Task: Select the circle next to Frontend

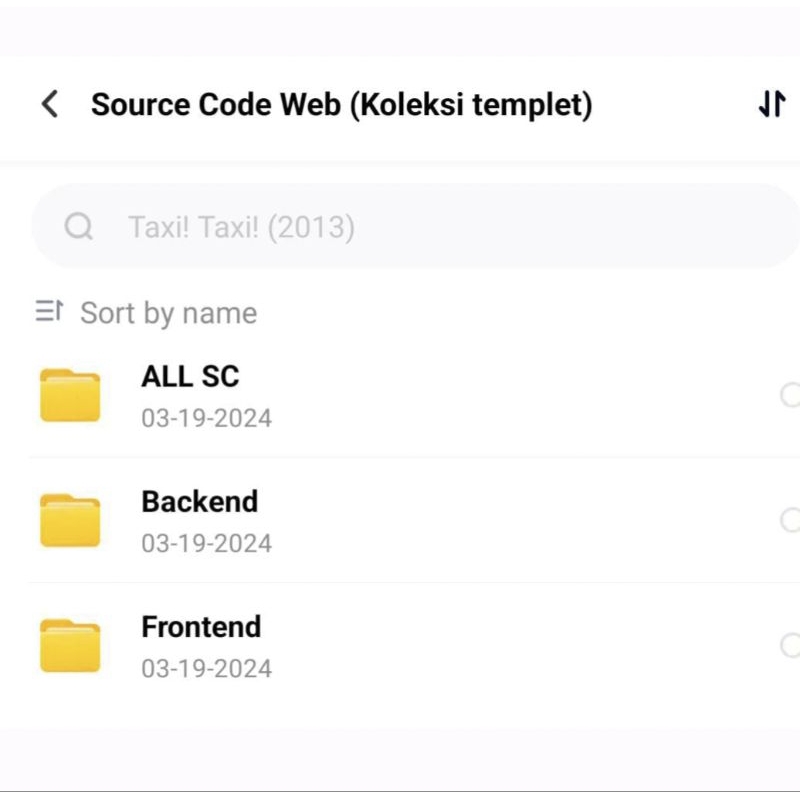Action: coord(793,645)
